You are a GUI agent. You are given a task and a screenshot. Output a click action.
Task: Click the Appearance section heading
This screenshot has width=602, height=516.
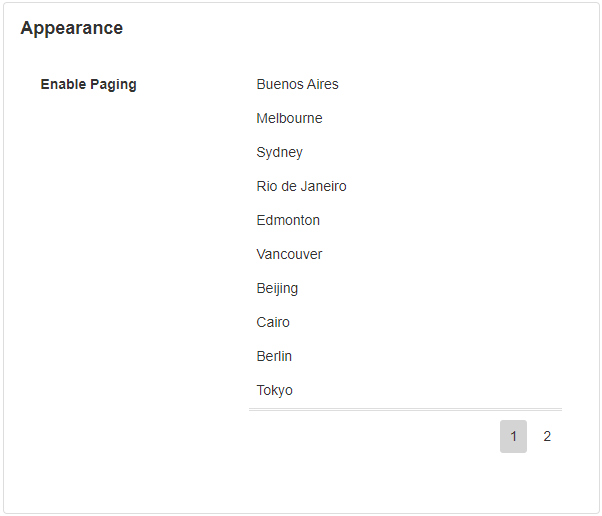(x=71, y=28)
